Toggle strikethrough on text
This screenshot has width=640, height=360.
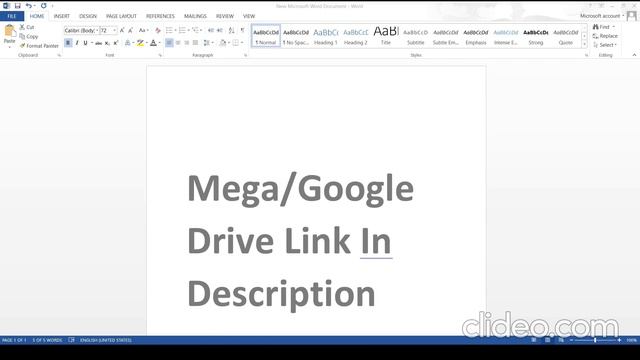point(98,43)
